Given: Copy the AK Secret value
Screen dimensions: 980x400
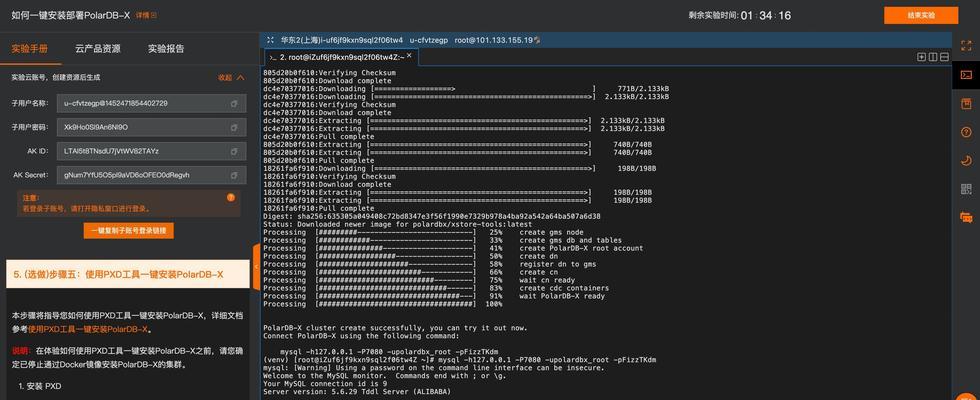Looking at the screenshot, I should (x=234, y=175).
